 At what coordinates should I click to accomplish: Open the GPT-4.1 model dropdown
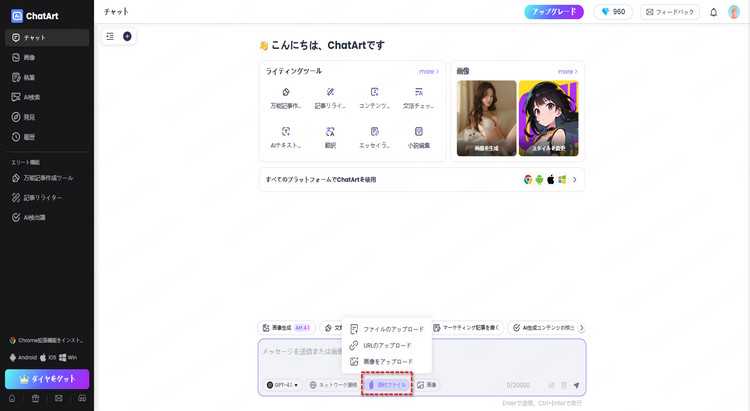coord(282,385)
